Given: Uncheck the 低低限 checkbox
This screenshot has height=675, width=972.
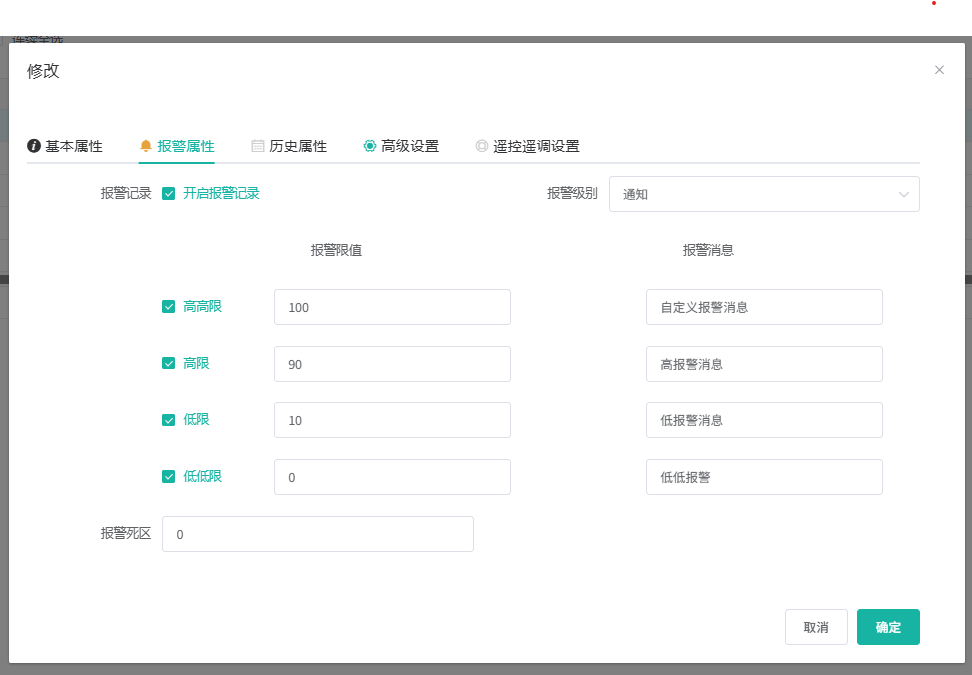Looking at the screenshot, I should point(169,477).
